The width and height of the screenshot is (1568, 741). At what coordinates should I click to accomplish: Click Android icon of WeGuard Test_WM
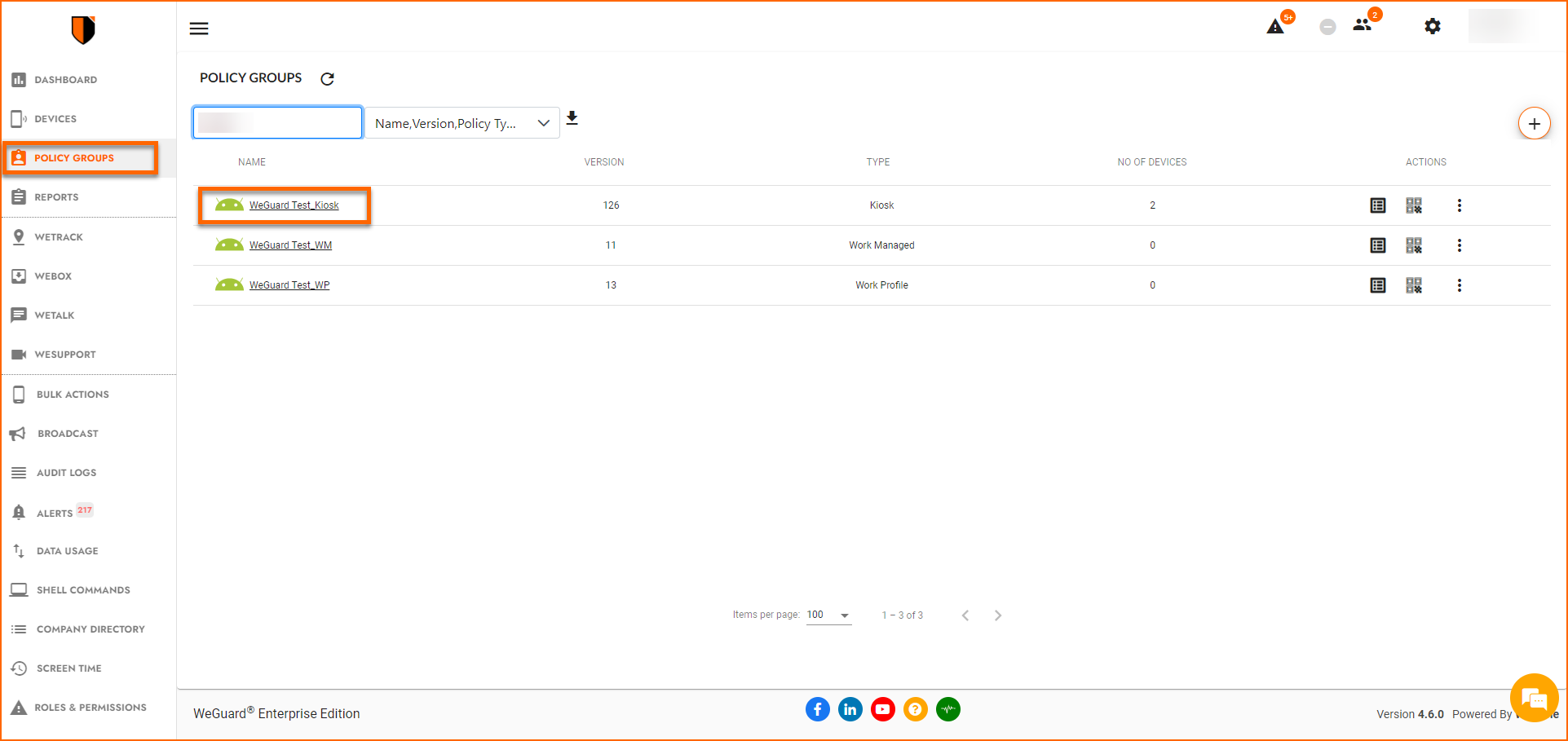pos(229,245)
